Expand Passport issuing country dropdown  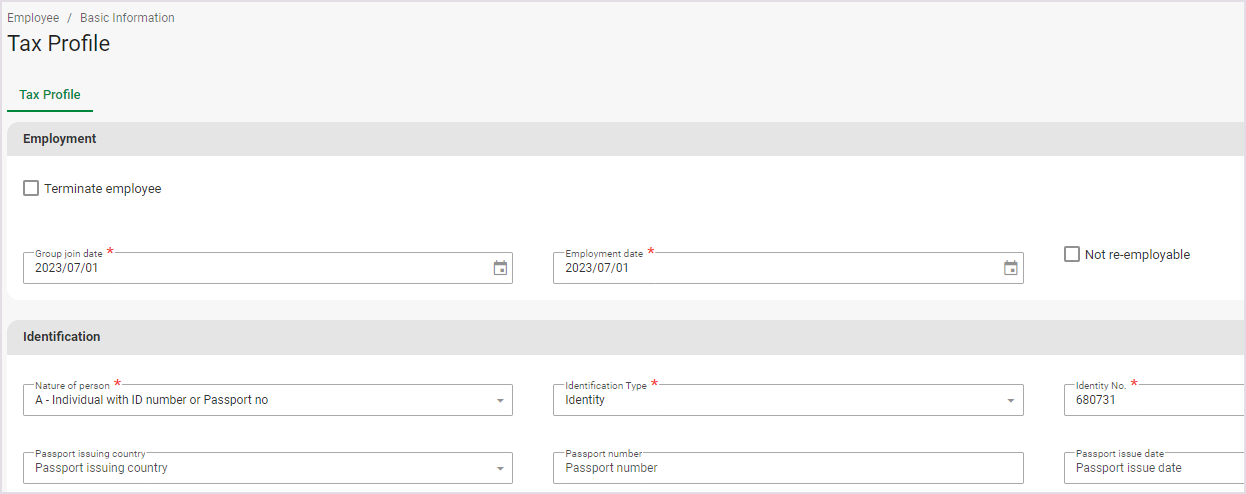pos(500,468)
